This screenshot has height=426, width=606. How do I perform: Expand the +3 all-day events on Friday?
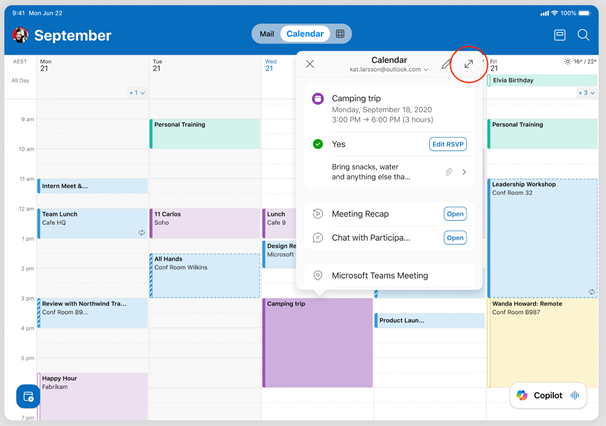pyautogui.click(x=587, y=93)
